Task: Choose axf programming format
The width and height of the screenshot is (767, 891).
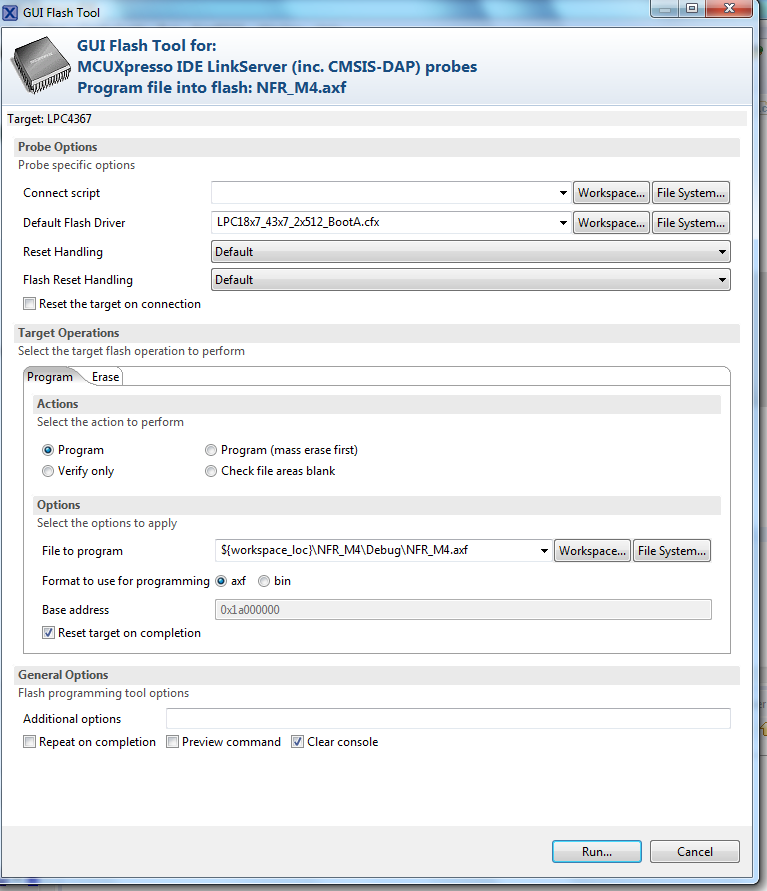Action: coord(221,581)
